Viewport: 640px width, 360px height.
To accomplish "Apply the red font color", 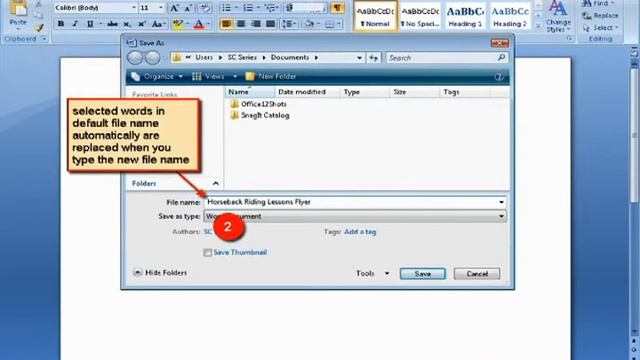I will click(199, 24).
